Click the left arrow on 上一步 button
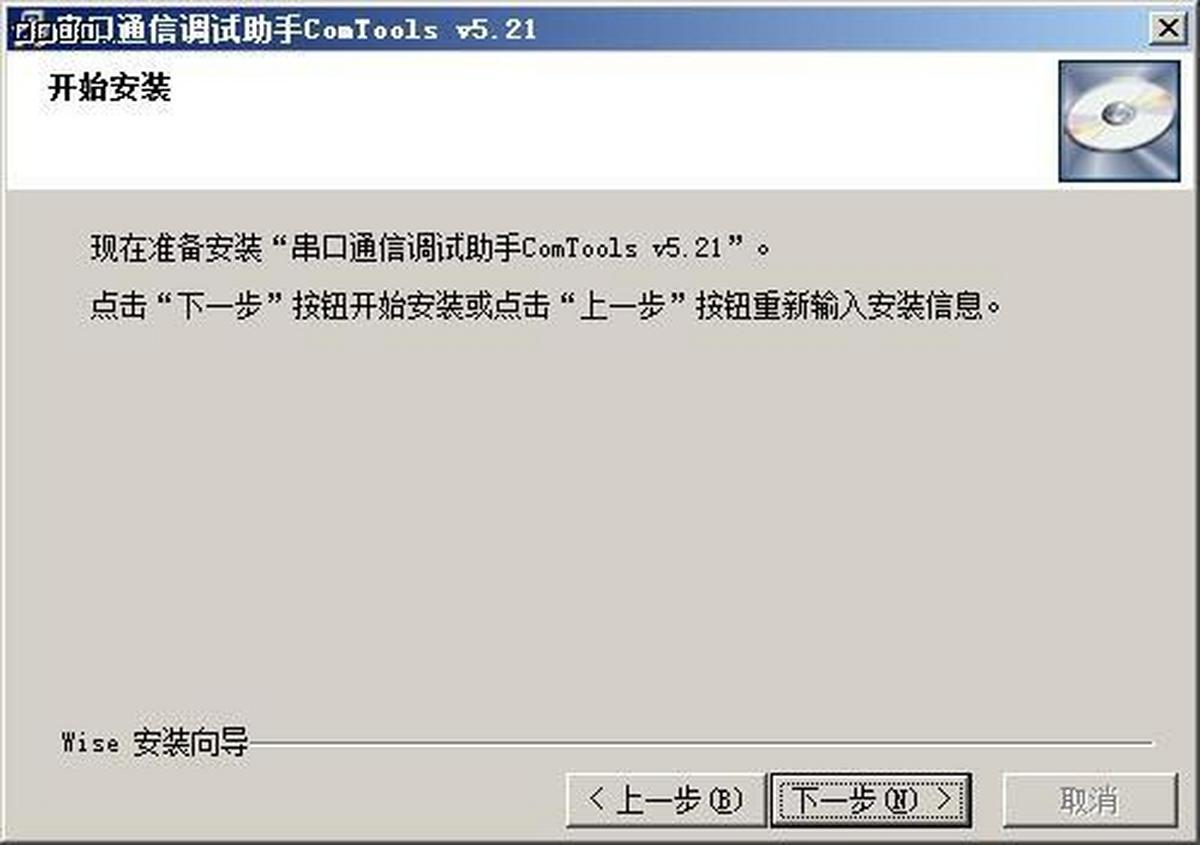The width and height of the screenshot is (1200, 845). (x=597, y=800)
